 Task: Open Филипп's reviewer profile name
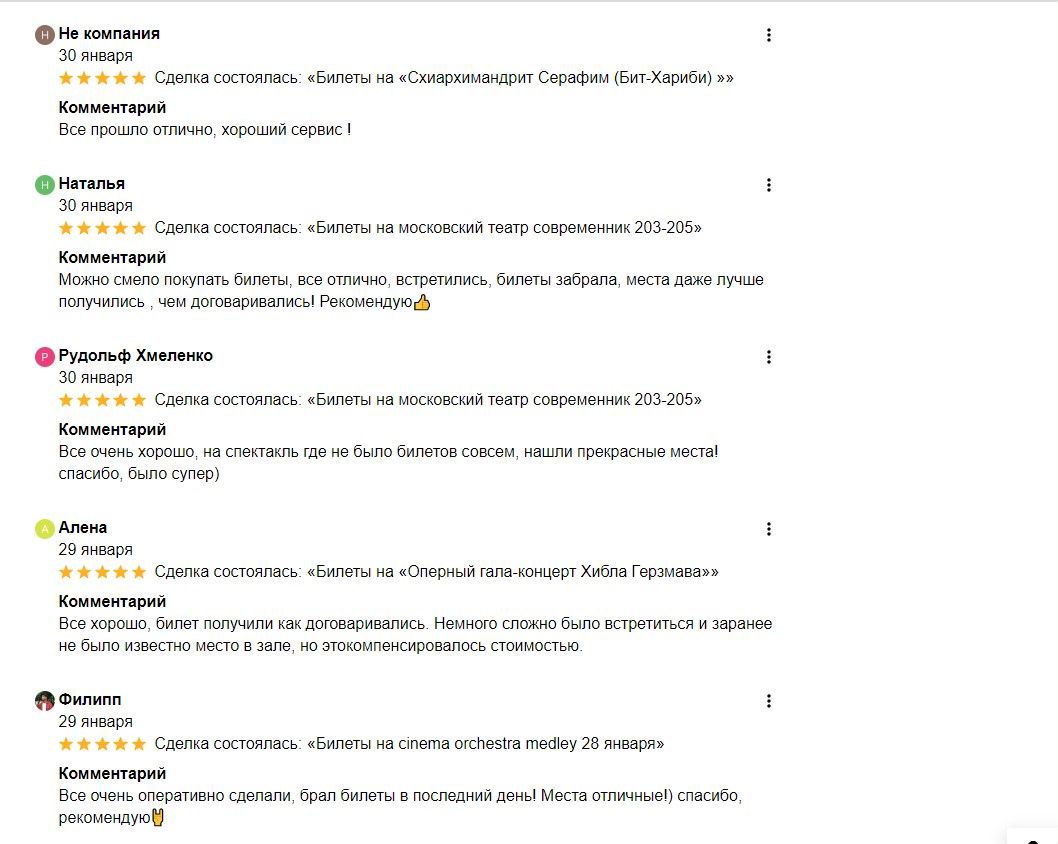click(x=90, y=700)
